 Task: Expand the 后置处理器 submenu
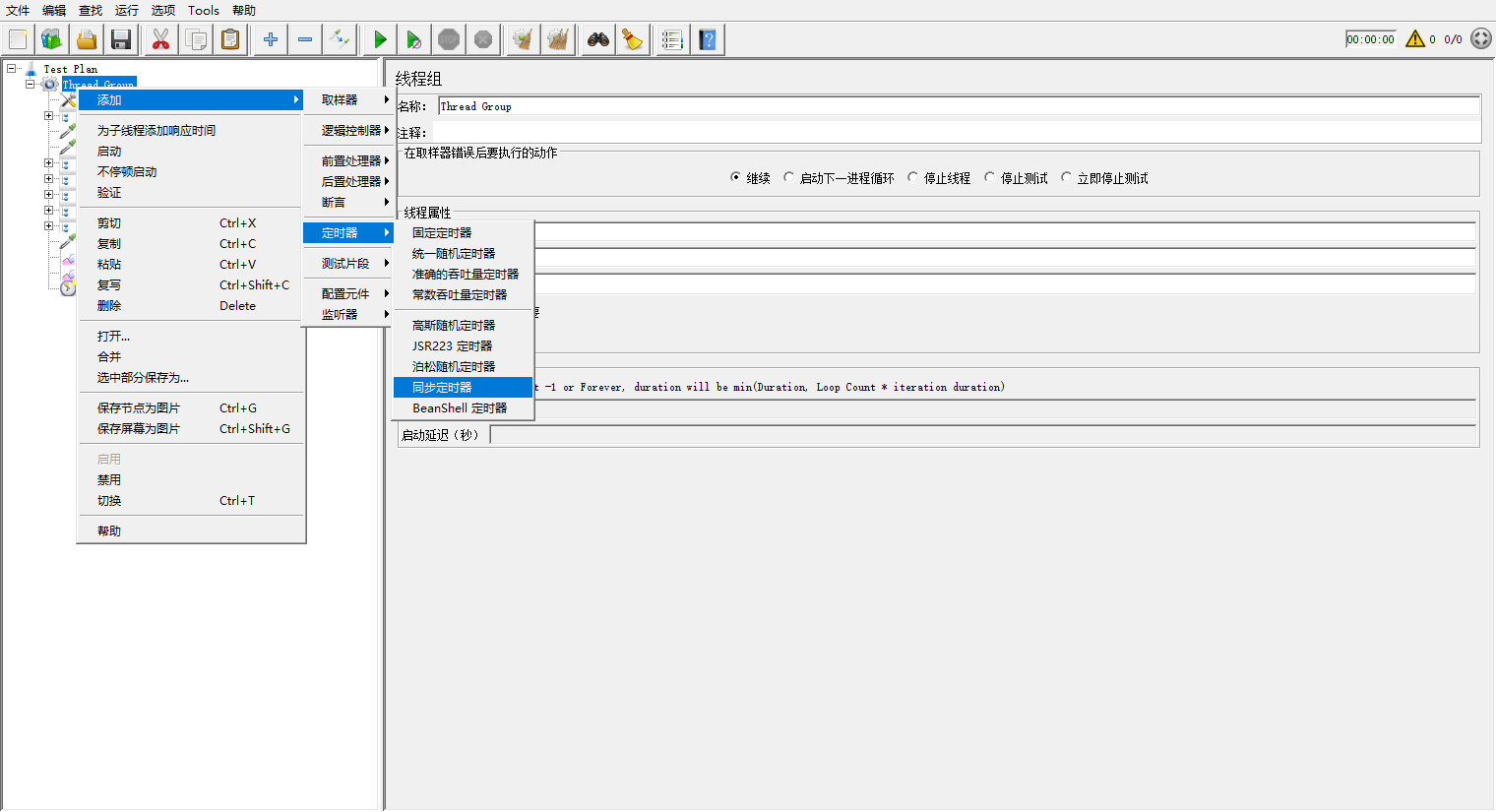(348, 181)
